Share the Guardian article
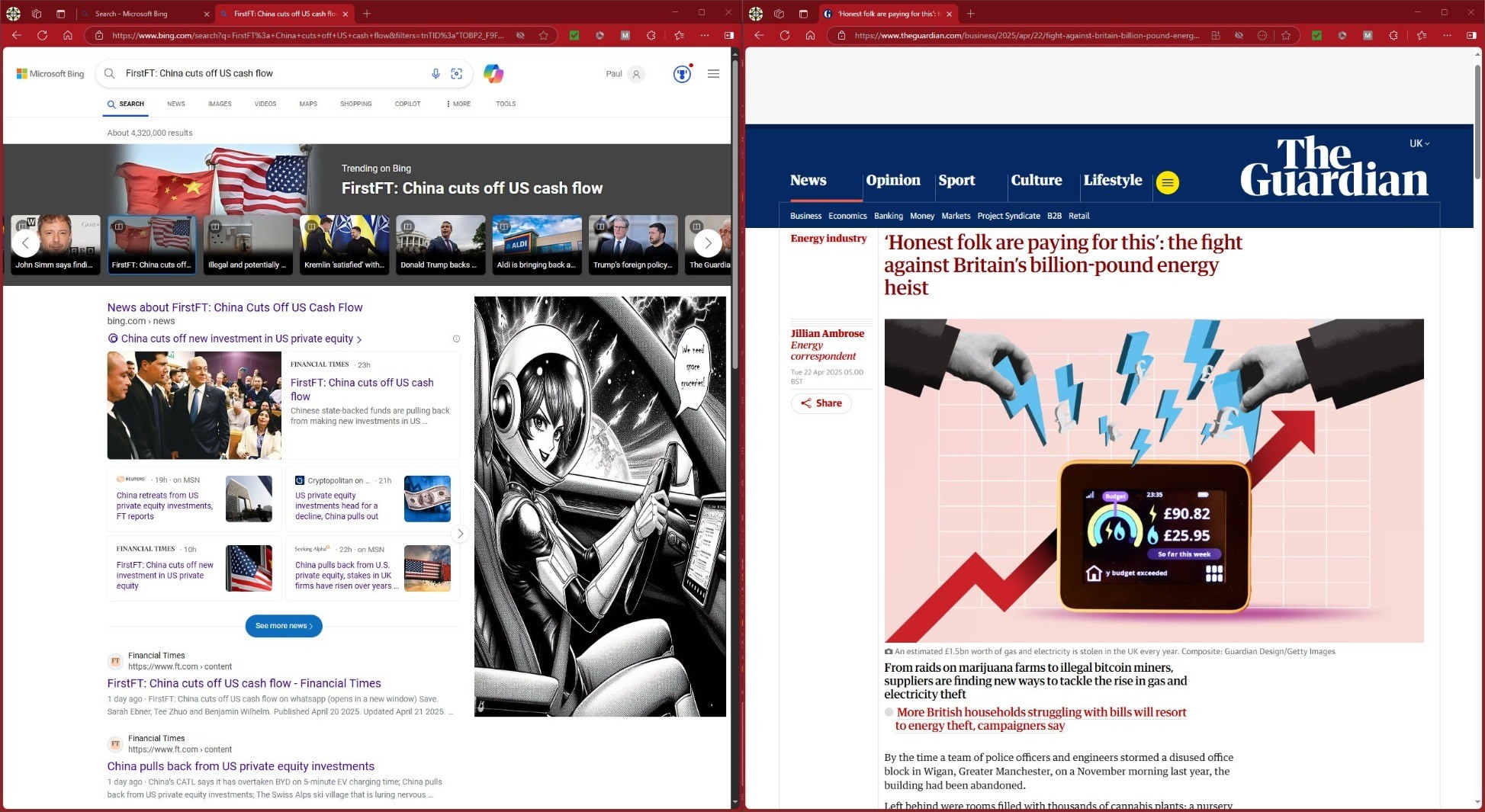This screenshot has width=1485, height=812. pos(821,403)
